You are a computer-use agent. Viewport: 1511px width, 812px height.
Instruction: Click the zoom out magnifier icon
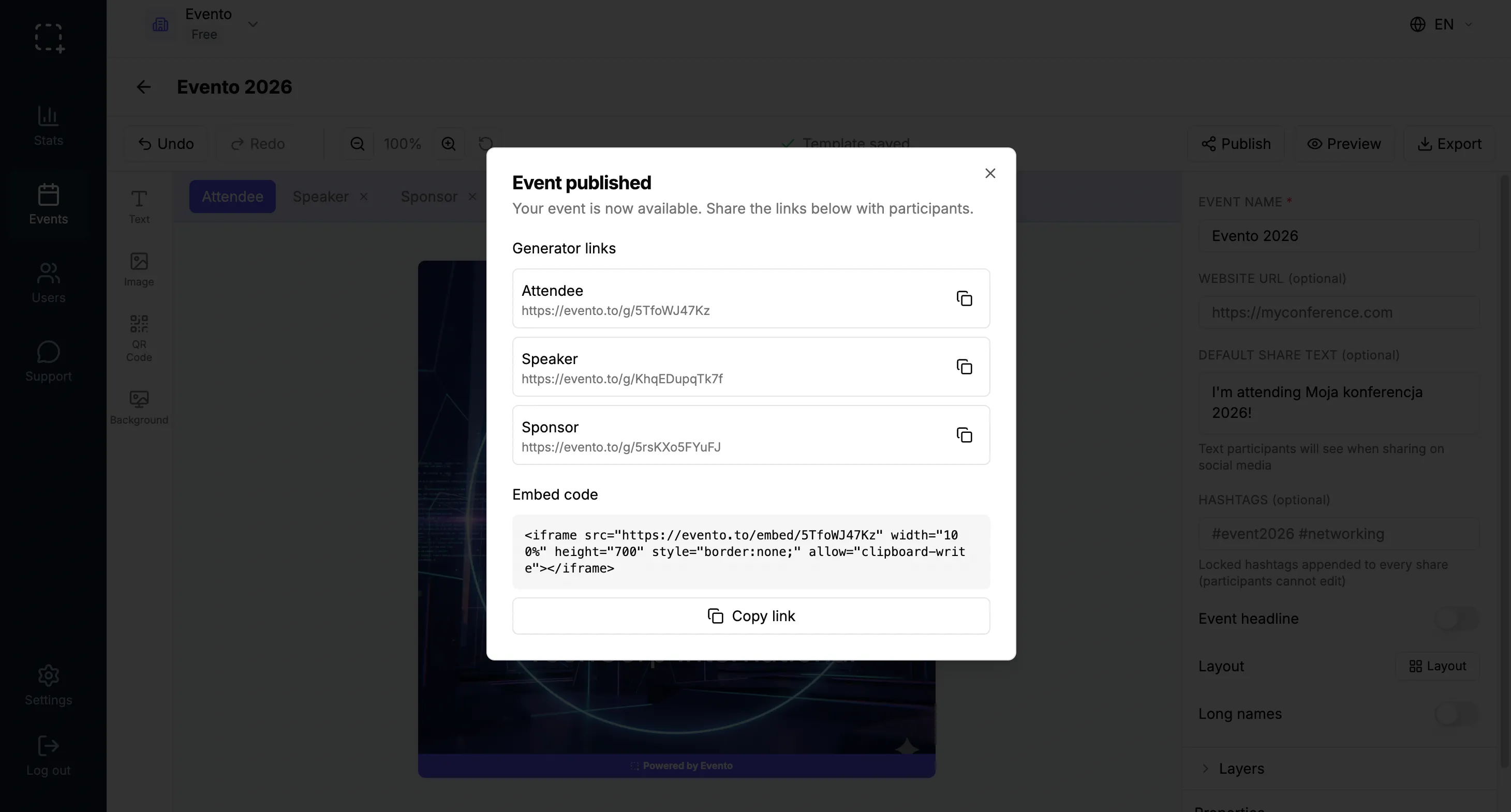coord(357,144)
